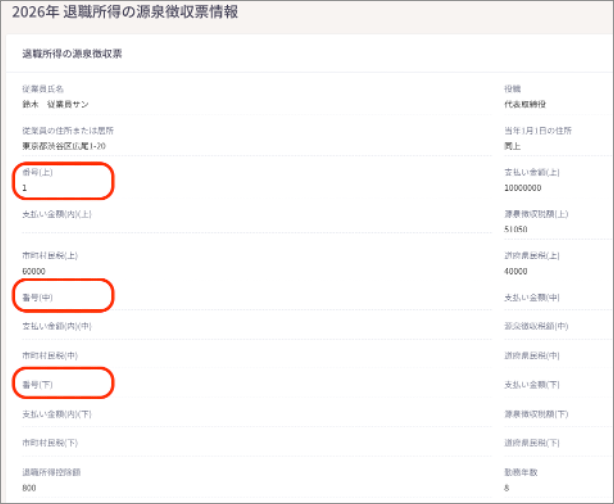The image size is (614, 504).
Task: Click the 勤続年数 value 8
Action: 506,488
